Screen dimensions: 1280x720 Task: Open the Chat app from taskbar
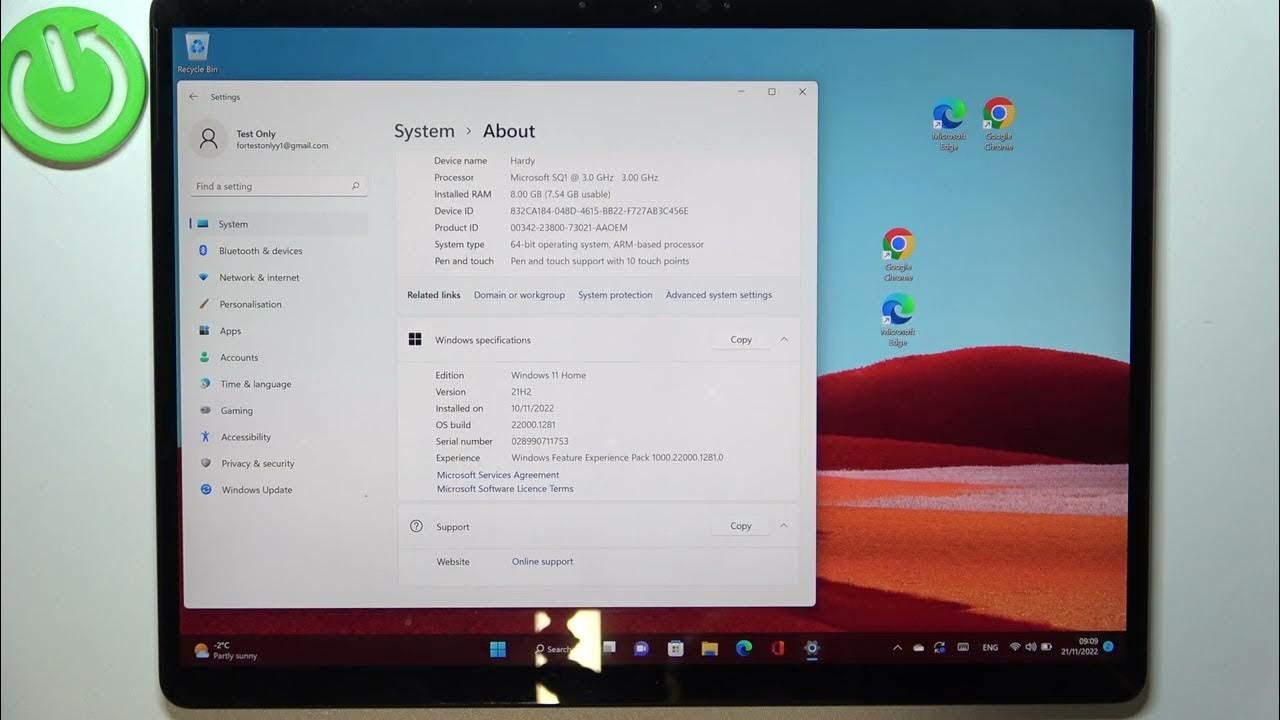coord(641,649)
